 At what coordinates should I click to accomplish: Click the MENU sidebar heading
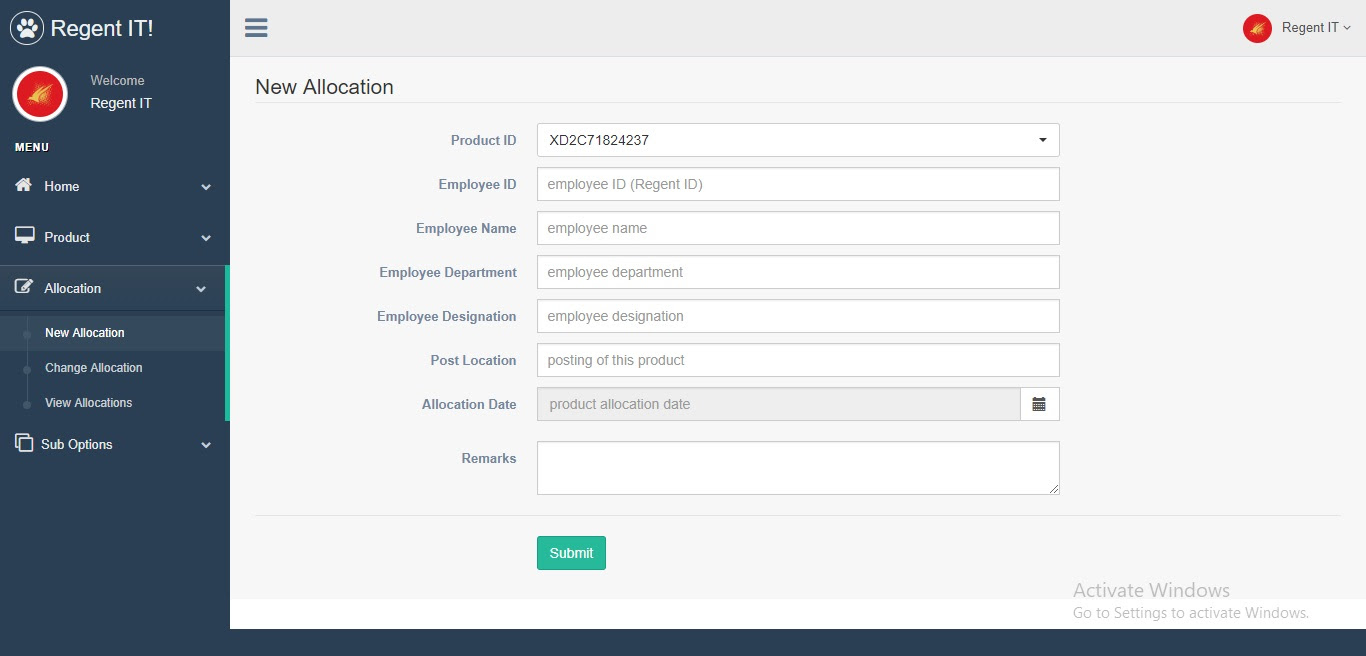click(x=32, y=147)
